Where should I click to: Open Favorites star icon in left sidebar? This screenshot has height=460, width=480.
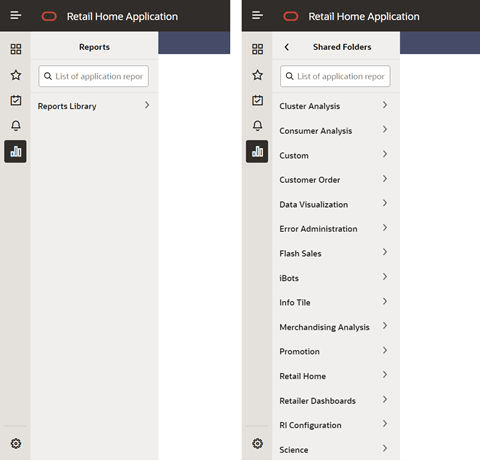(x=16, y=75)
